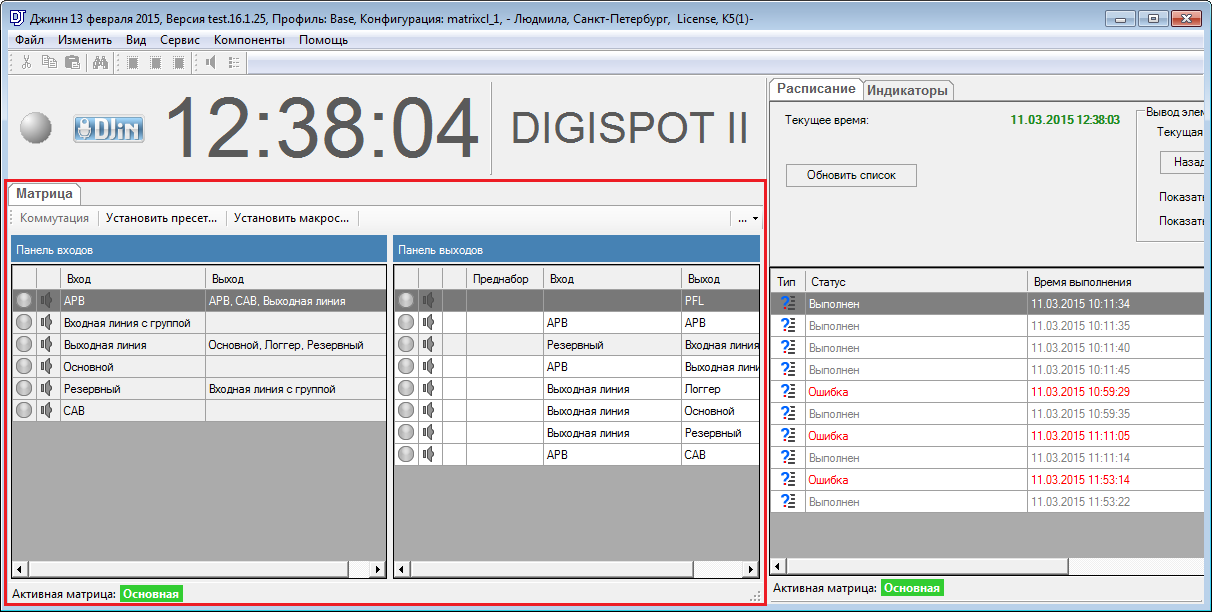Click type icon of error entry 11:11:05
Image resolution: width=1212 pixels, height=612 pixels.
point(788,435)
